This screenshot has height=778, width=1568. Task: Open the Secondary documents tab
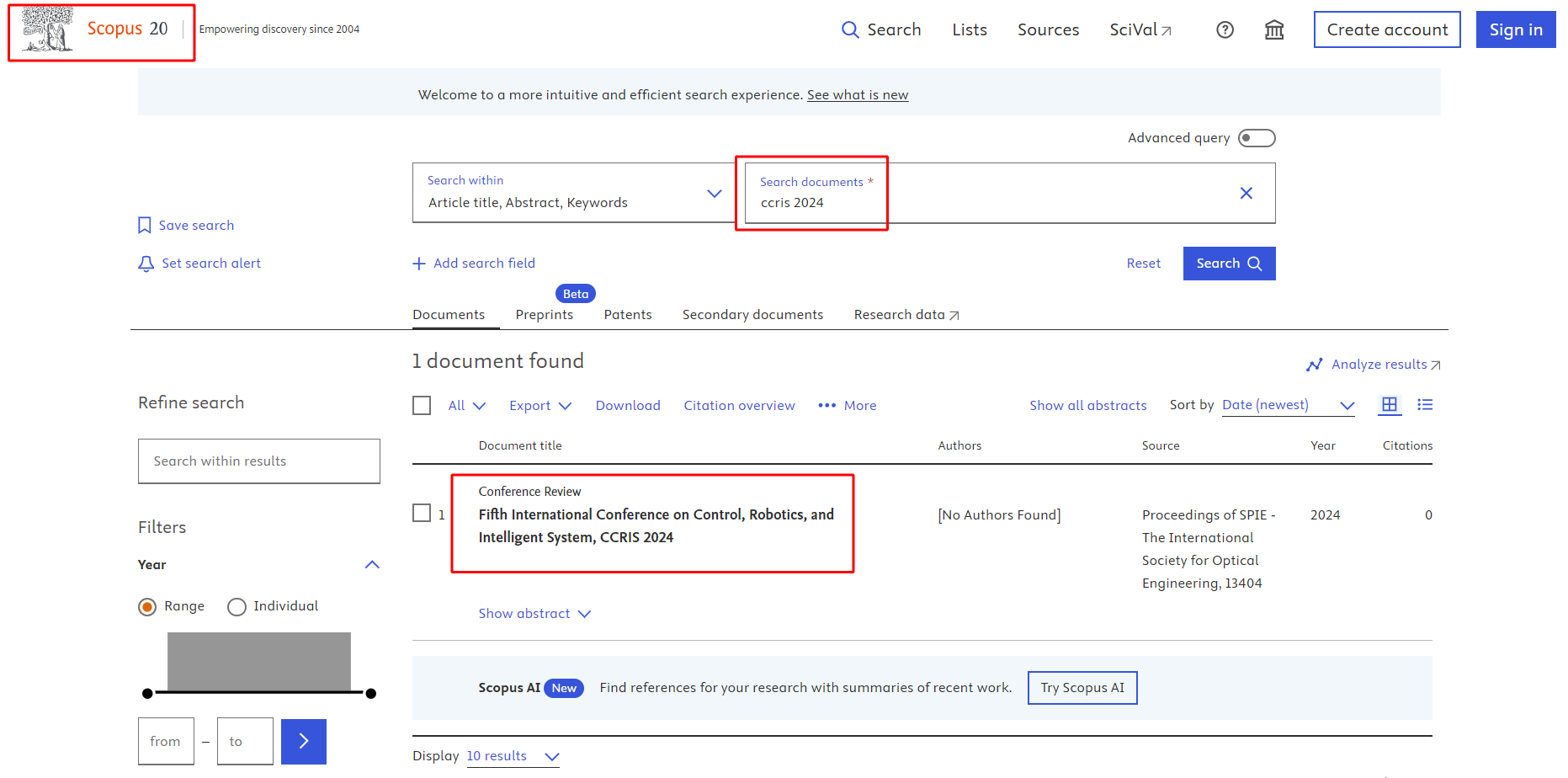(x=752, y=314)
